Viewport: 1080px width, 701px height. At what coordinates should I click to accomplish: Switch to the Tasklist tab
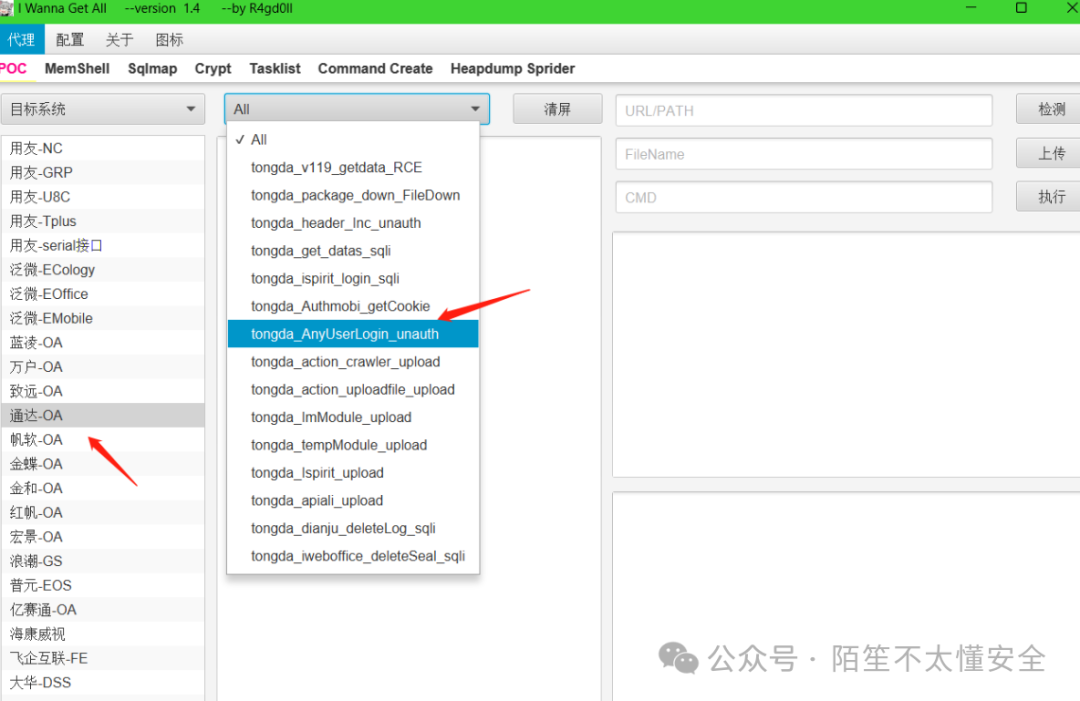pyautogui.click(x=274, y=68)
